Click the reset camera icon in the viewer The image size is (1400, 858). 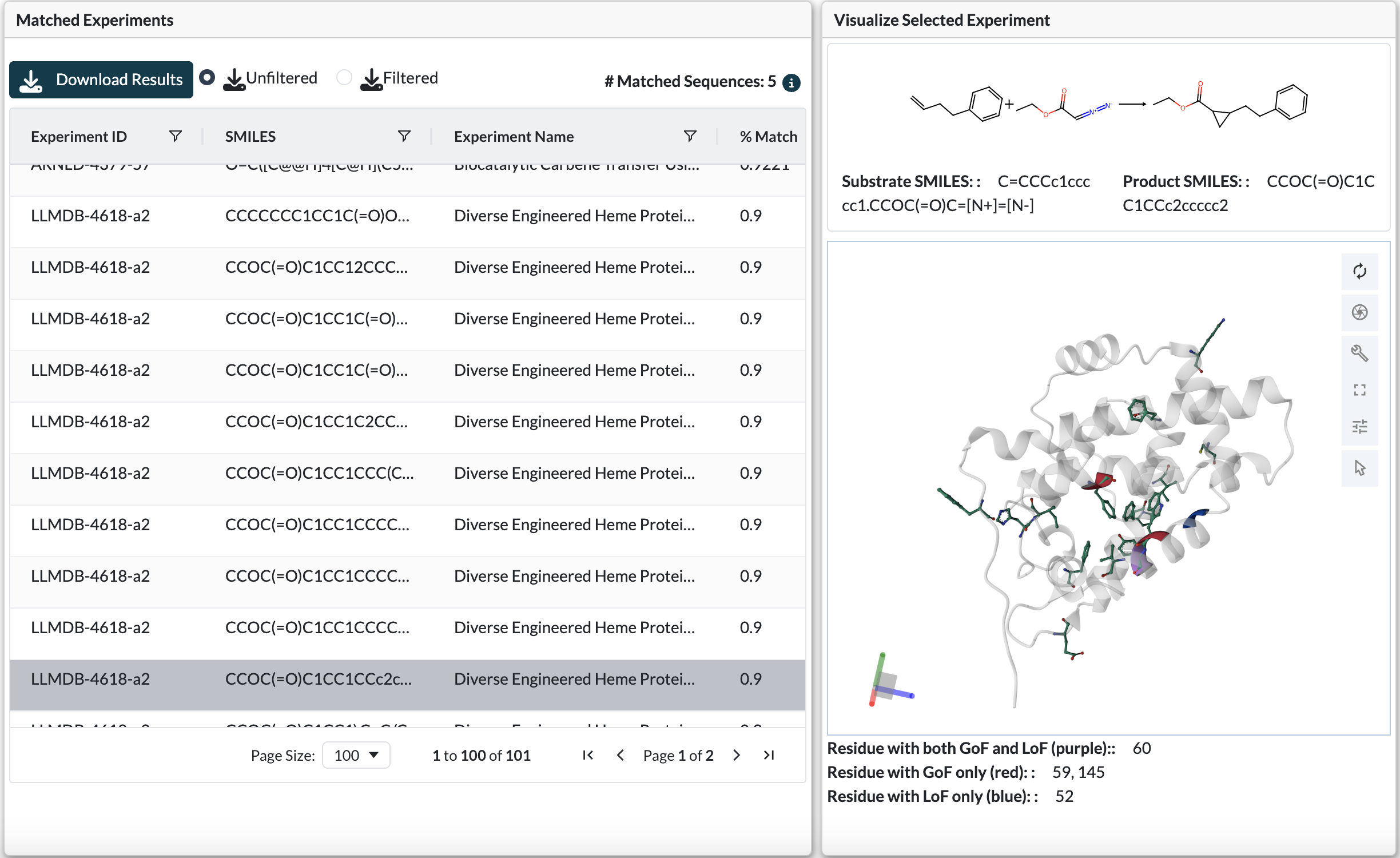tap(1359, 271)
